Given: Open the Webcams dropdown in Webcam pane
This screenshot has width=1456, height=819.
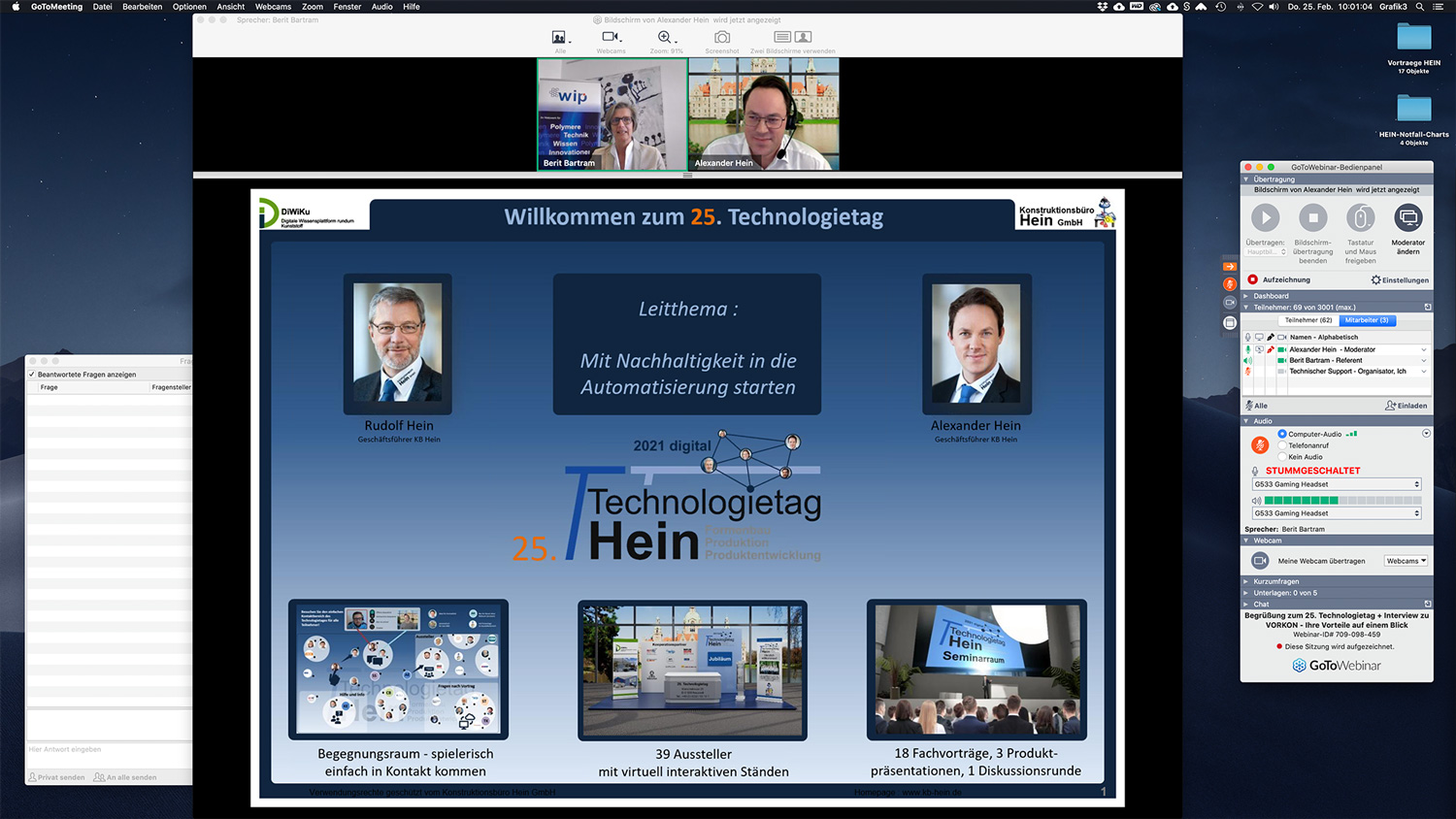Looking at the screenshot, I should click(x=1406, y=561).
